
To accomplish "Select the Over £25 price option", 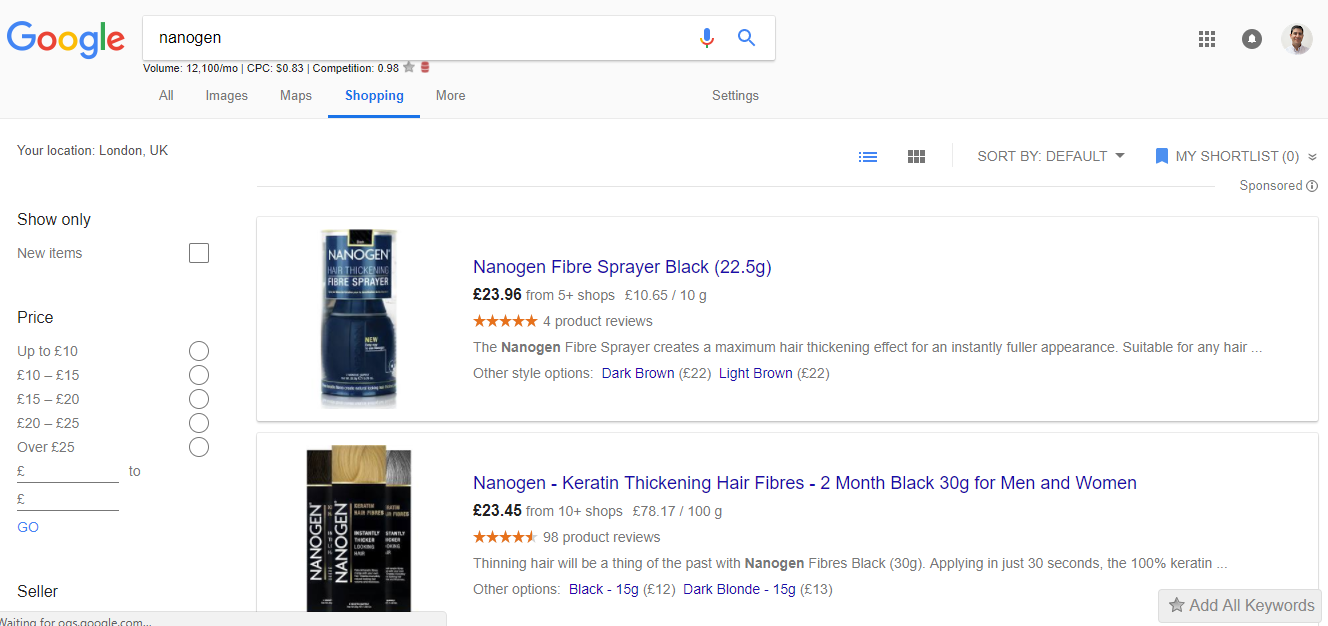I will pyautogui.click(x=199, y=447).
